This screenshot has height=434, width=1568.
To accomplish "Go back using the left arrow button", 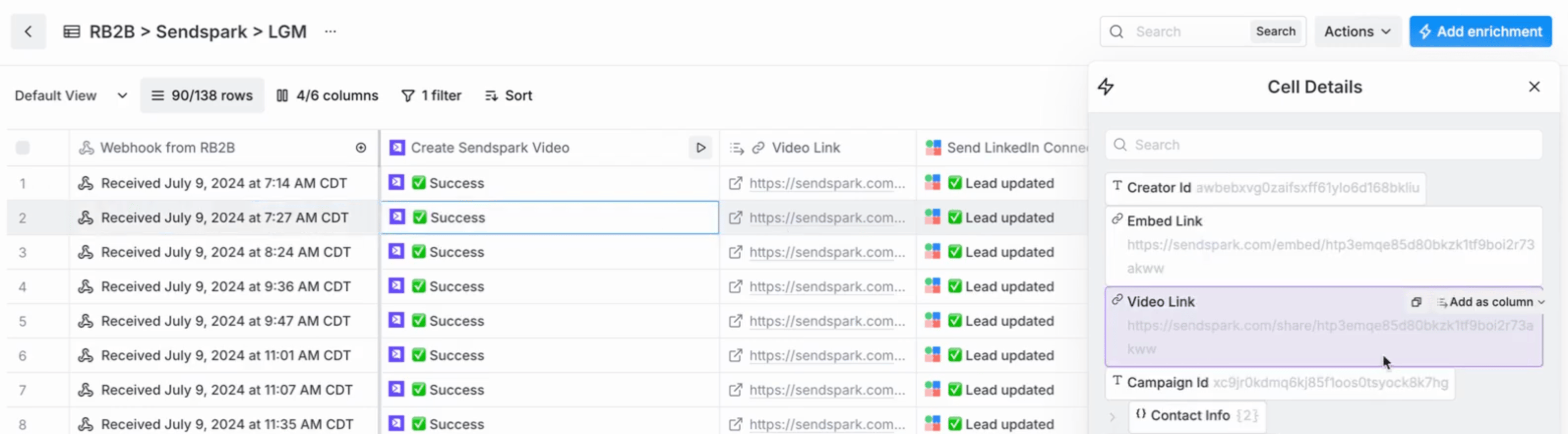I will (28, 31).
